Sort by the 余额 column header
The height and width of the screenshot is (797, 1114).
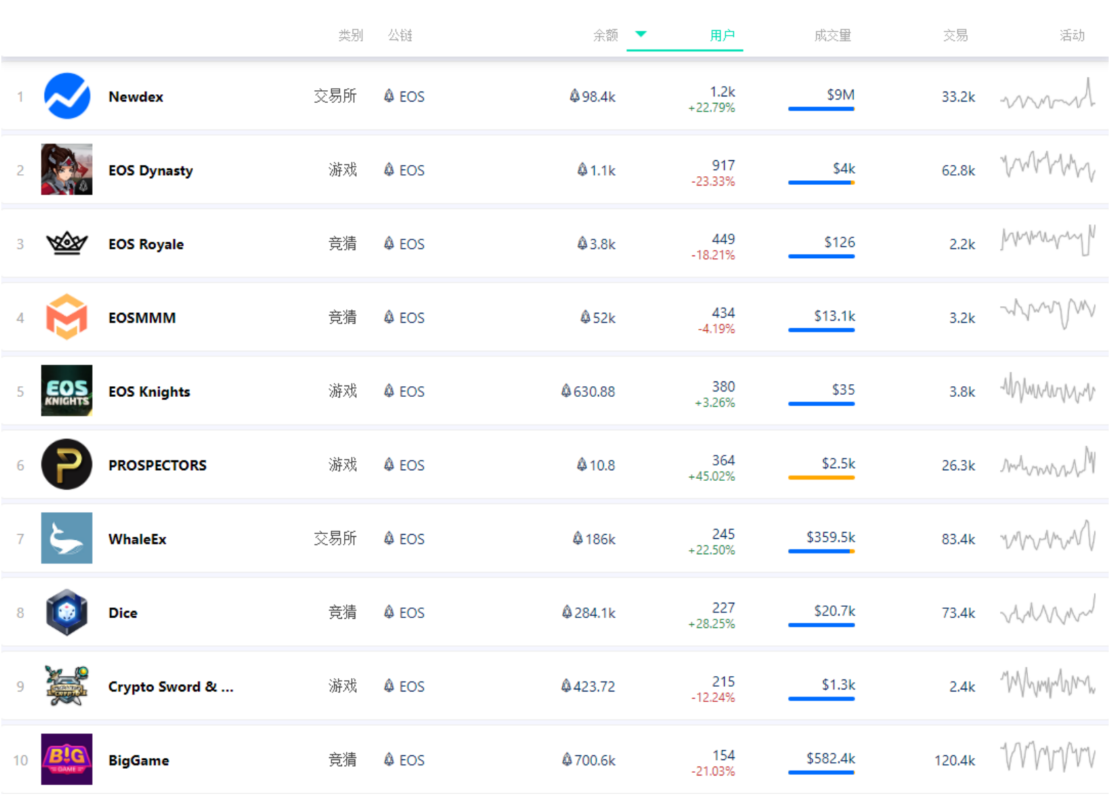coord(605,36)
